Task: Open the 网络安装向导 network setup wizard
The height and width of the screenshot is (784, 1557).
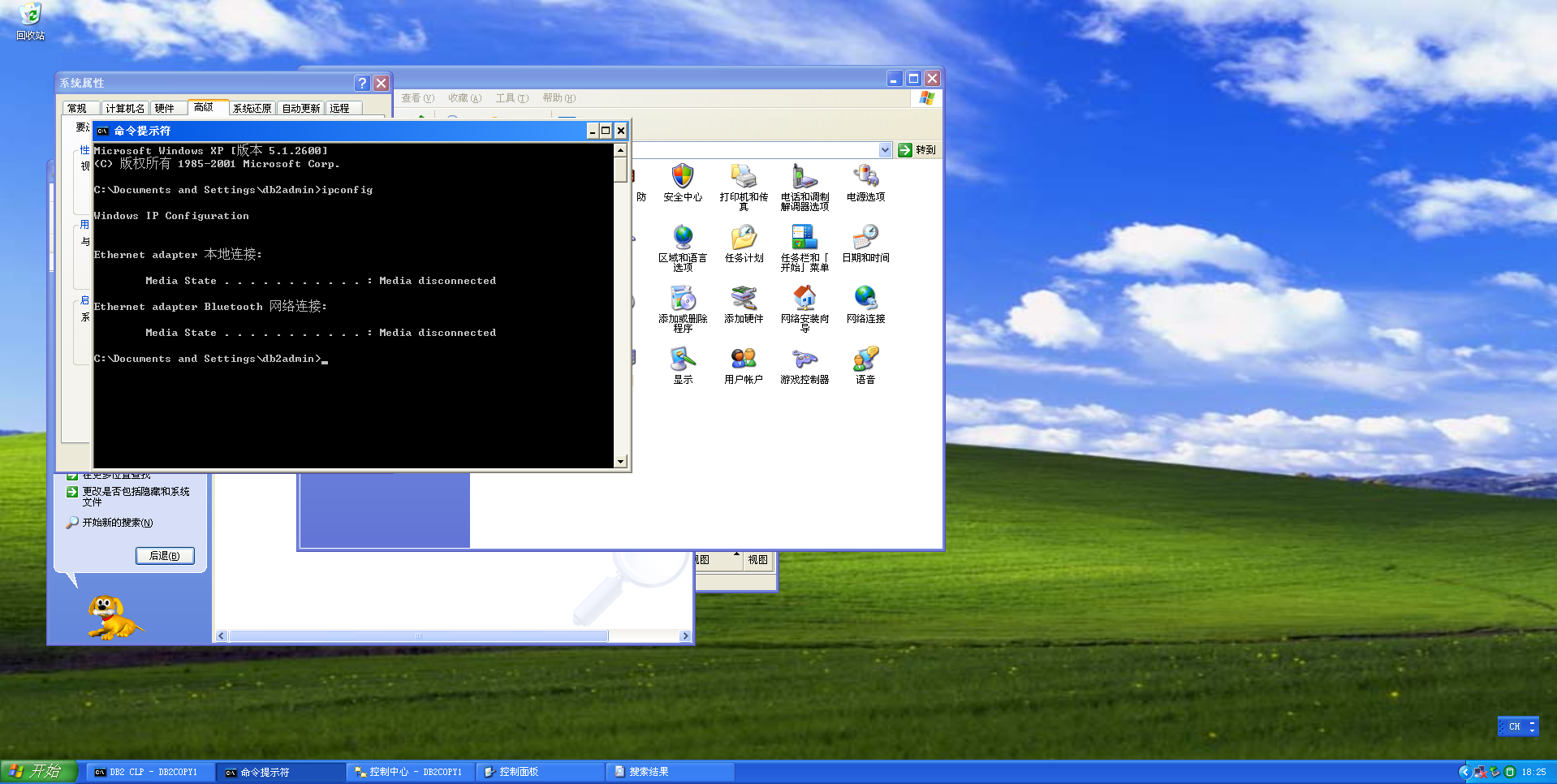Action: tap(804, 308)
